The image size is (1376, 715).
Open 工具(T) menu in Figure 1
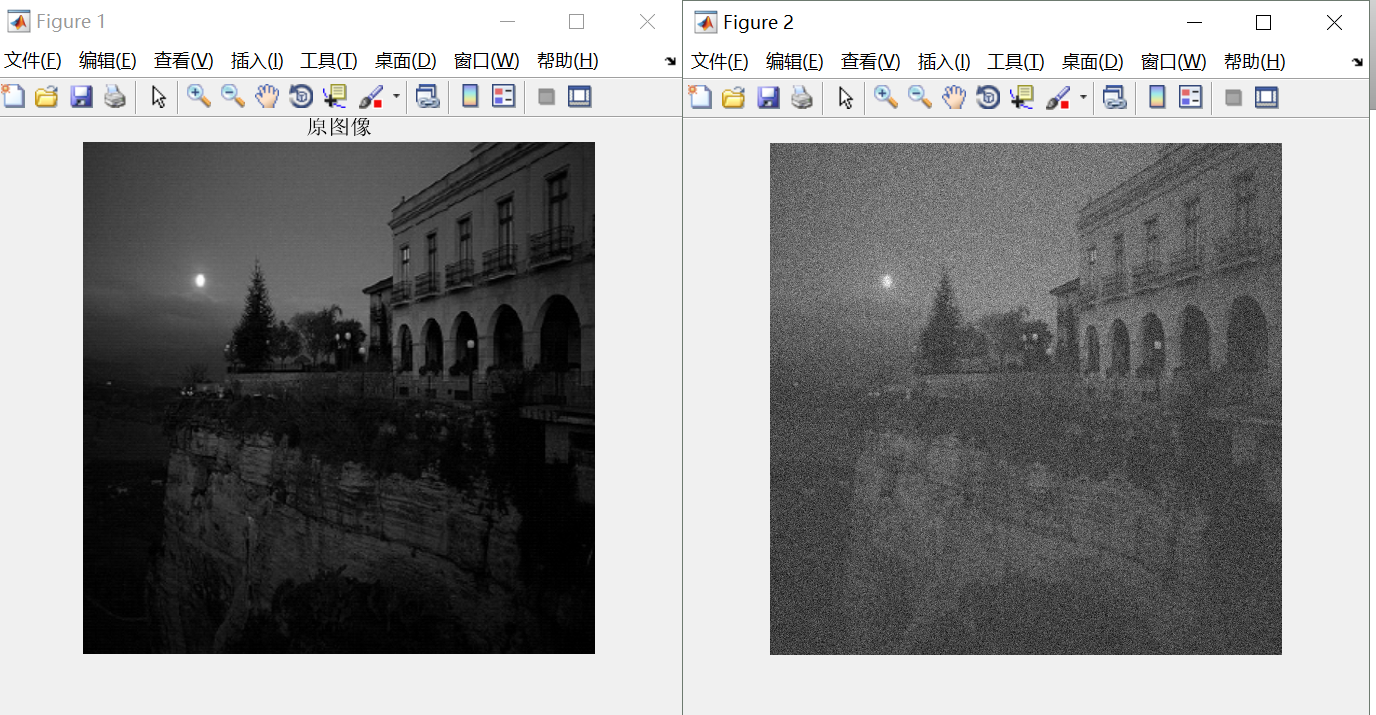329,61
